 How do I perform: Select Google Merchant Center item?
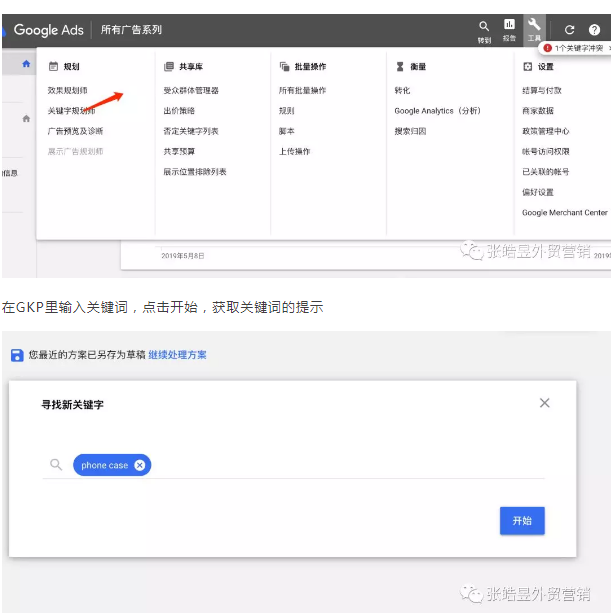pyautogui.click(x=564, y=213)
